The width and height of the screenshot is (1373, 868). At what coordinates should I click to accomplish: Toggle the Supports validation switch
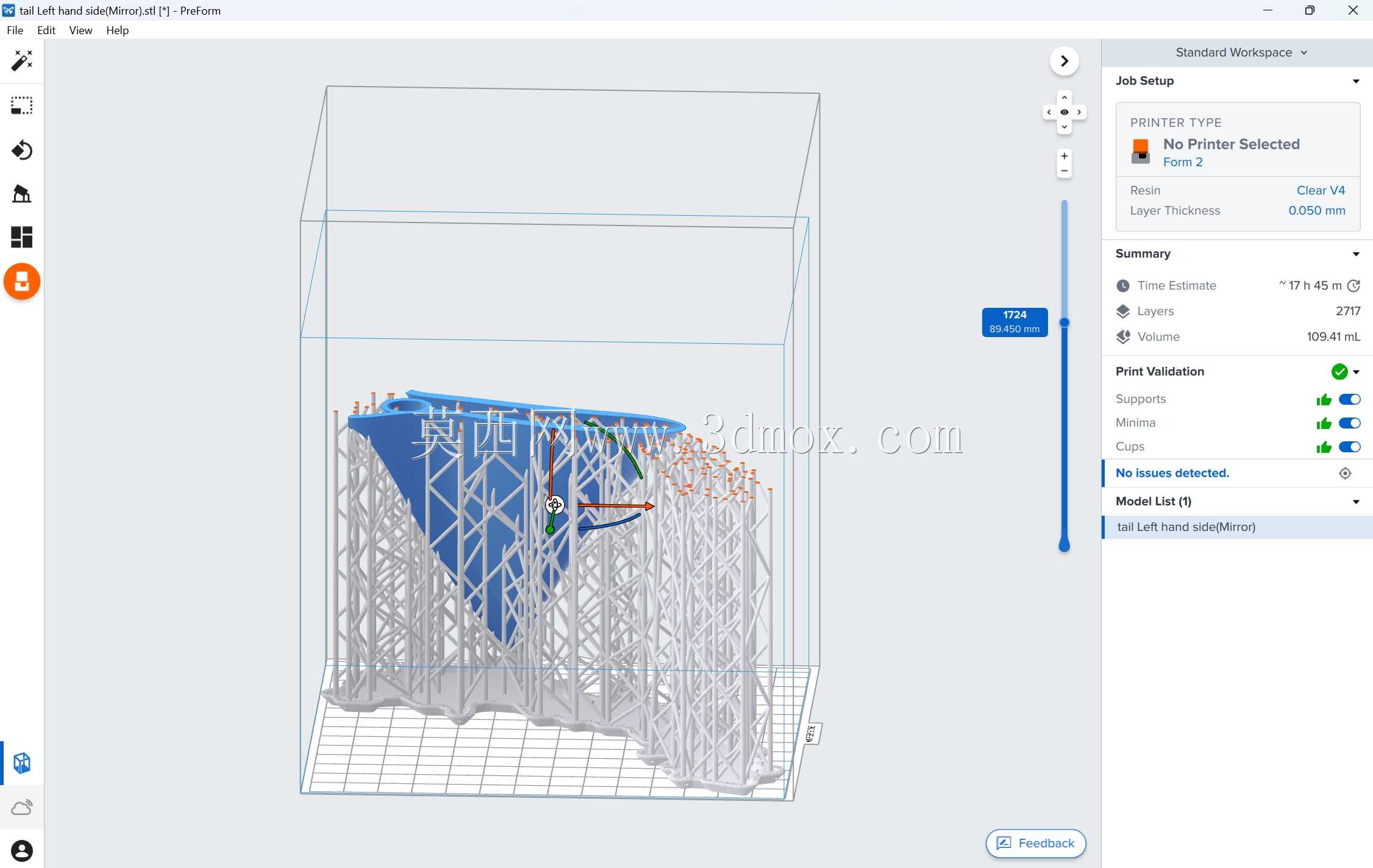click(1349, 399)
